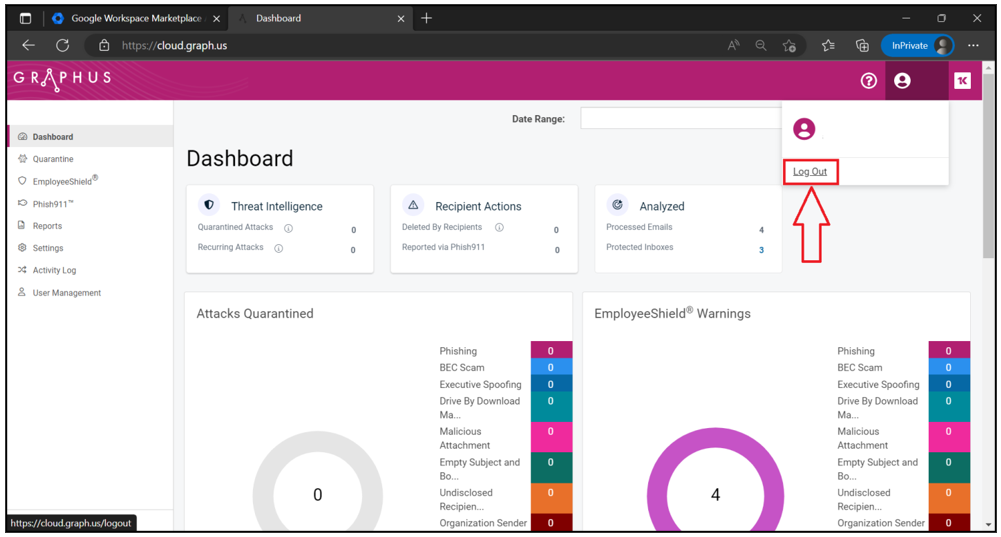Screen dimensions: 1001x537
Task: Click EmployeeShield Warnings Undisclosed Recipient orange swatch
Action: tap(949, 499)
